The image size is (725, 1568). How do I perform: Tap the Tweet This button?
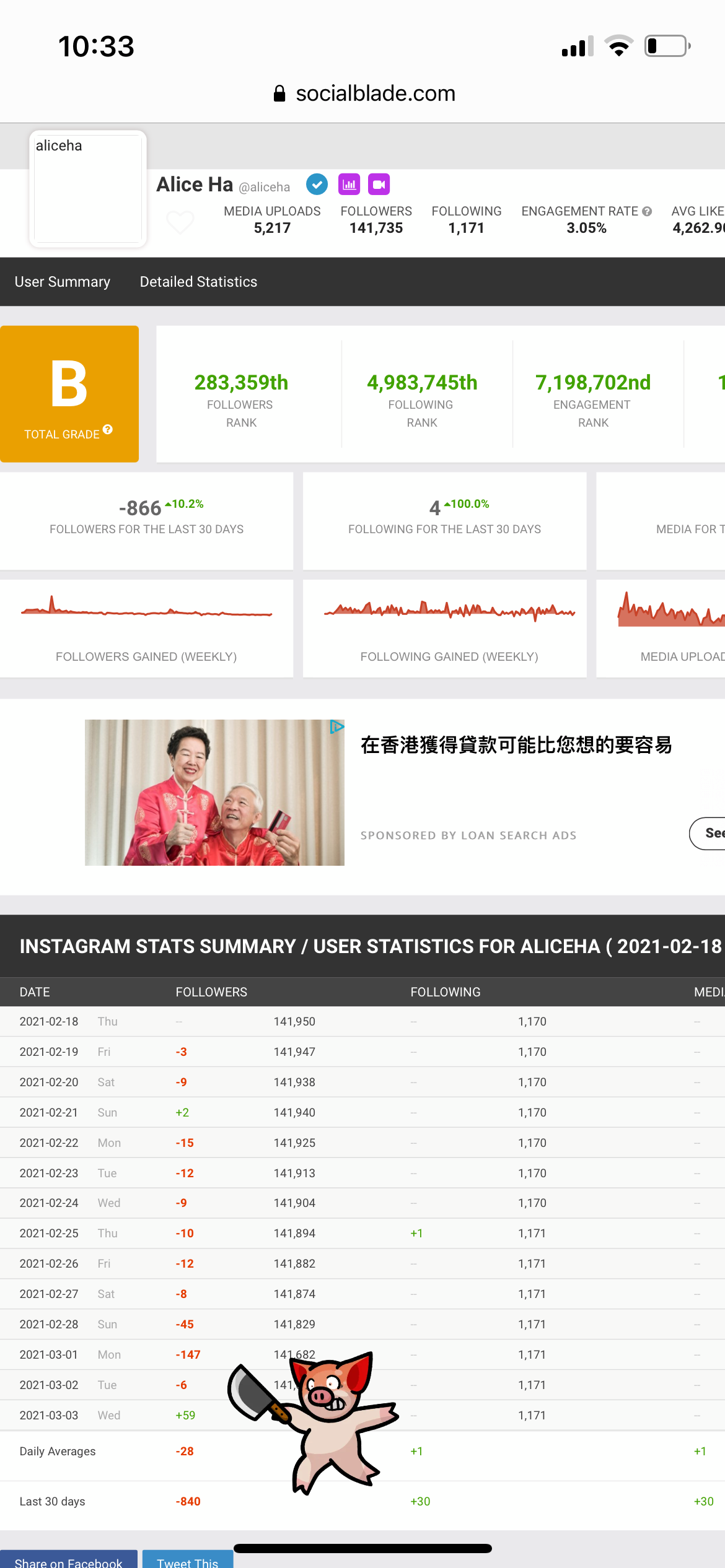coord(188,1559)
